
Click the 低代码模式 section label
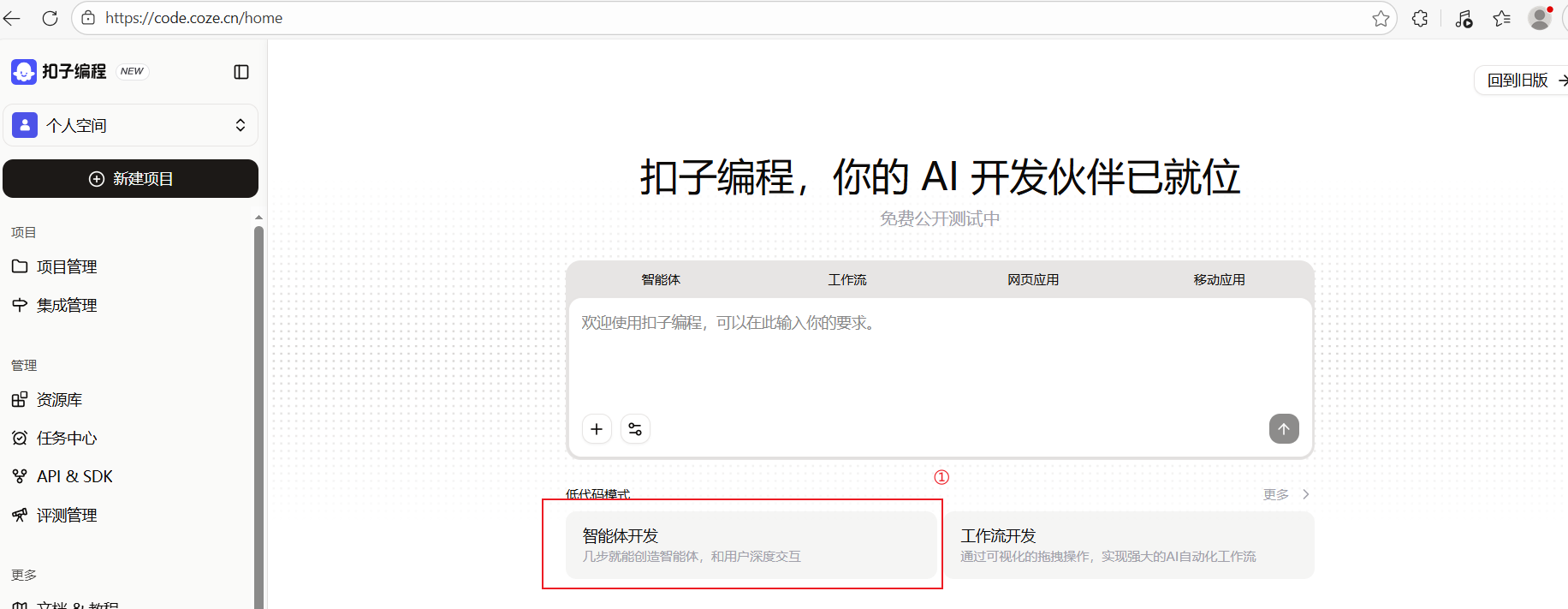click(x=597, y=494)
